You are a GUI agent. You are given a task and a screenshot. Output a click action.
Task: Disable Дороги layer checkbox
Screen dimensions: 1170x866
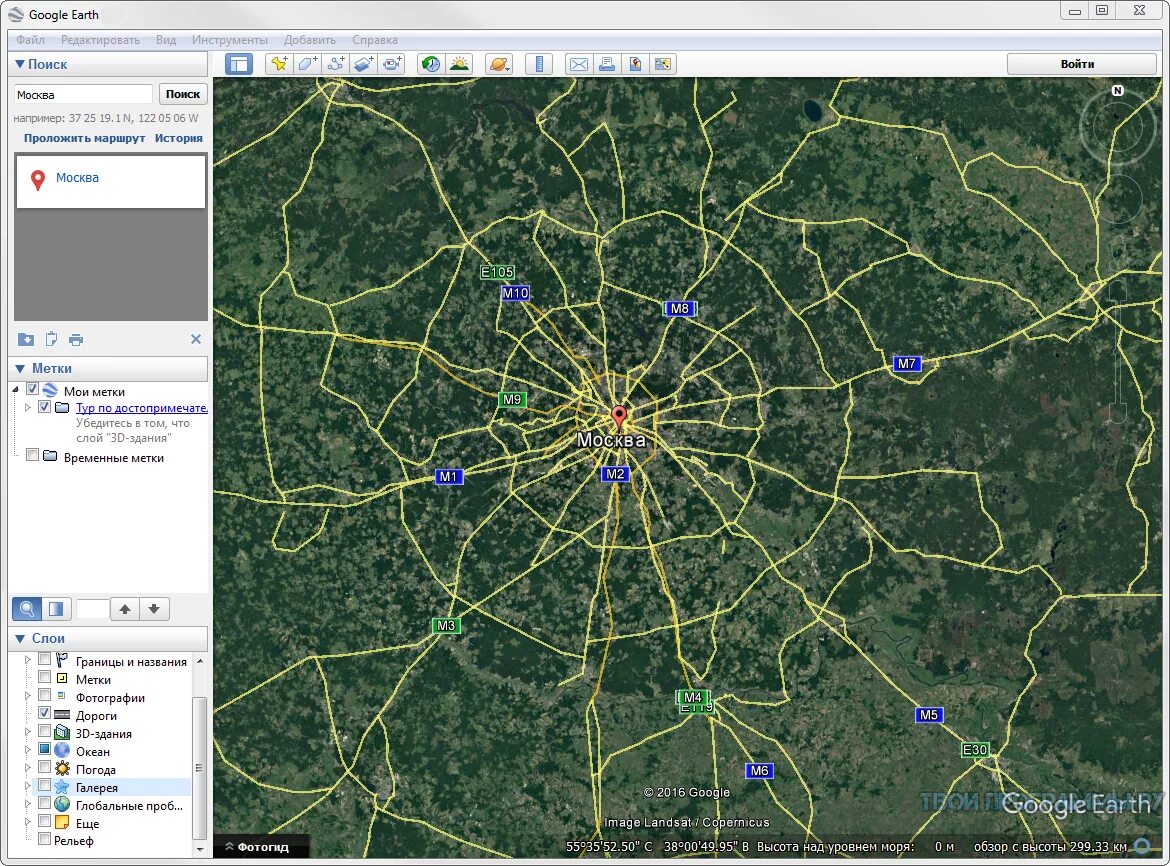pyautogui.click(x=44, y=713)
